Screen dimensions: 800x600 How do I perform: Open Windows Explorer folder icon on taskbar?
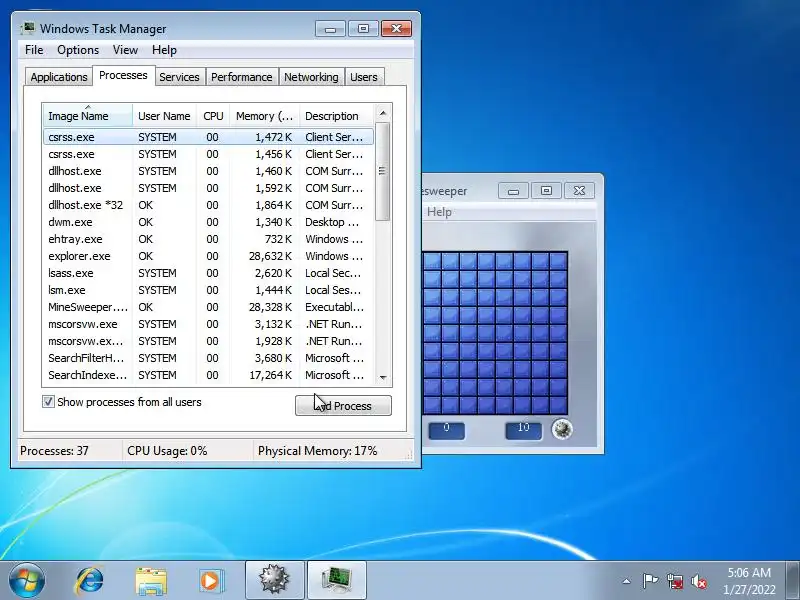click(x=151, y=581)
